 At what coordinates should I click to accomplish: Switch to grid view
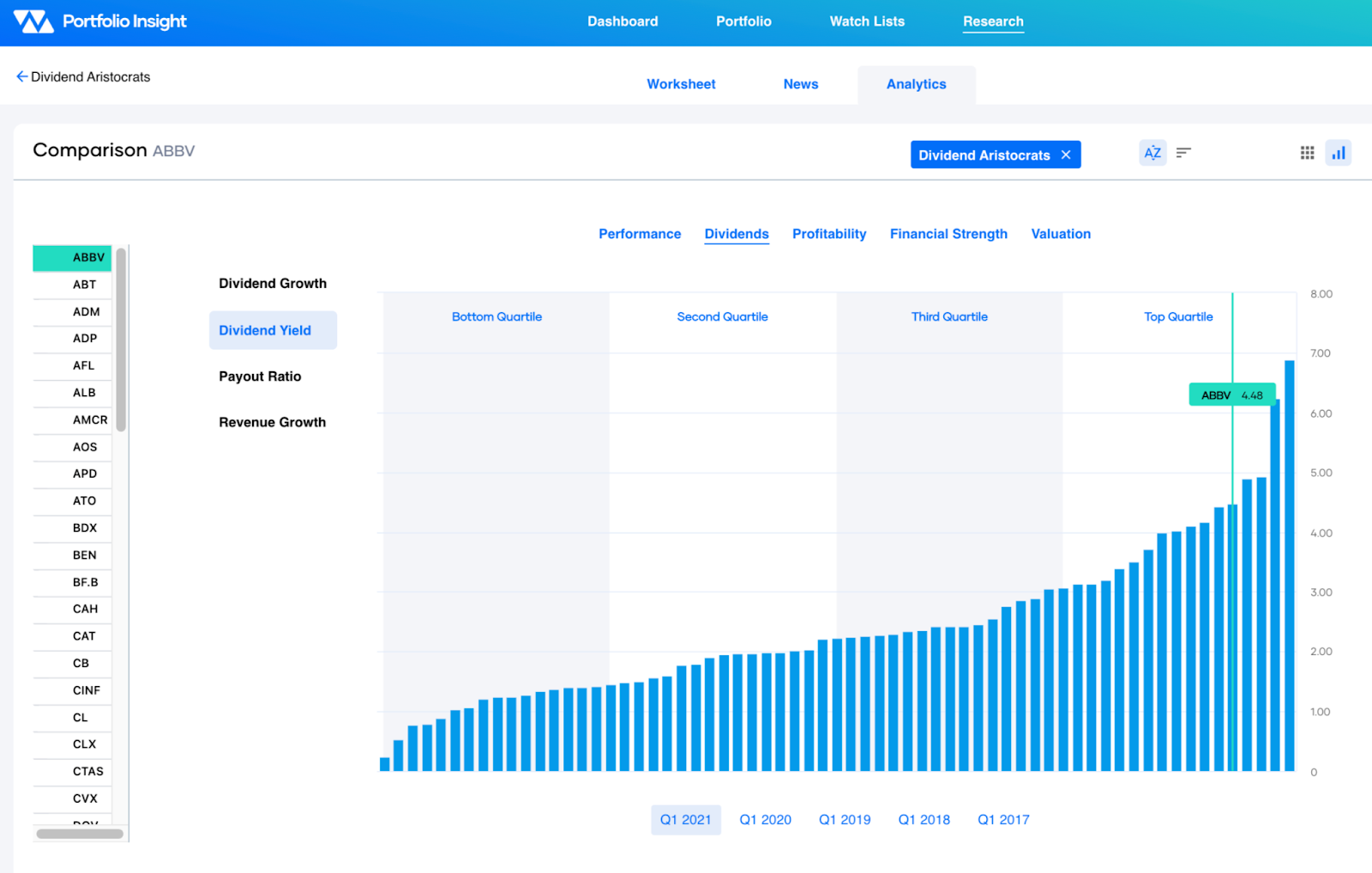pos(1307,153)
